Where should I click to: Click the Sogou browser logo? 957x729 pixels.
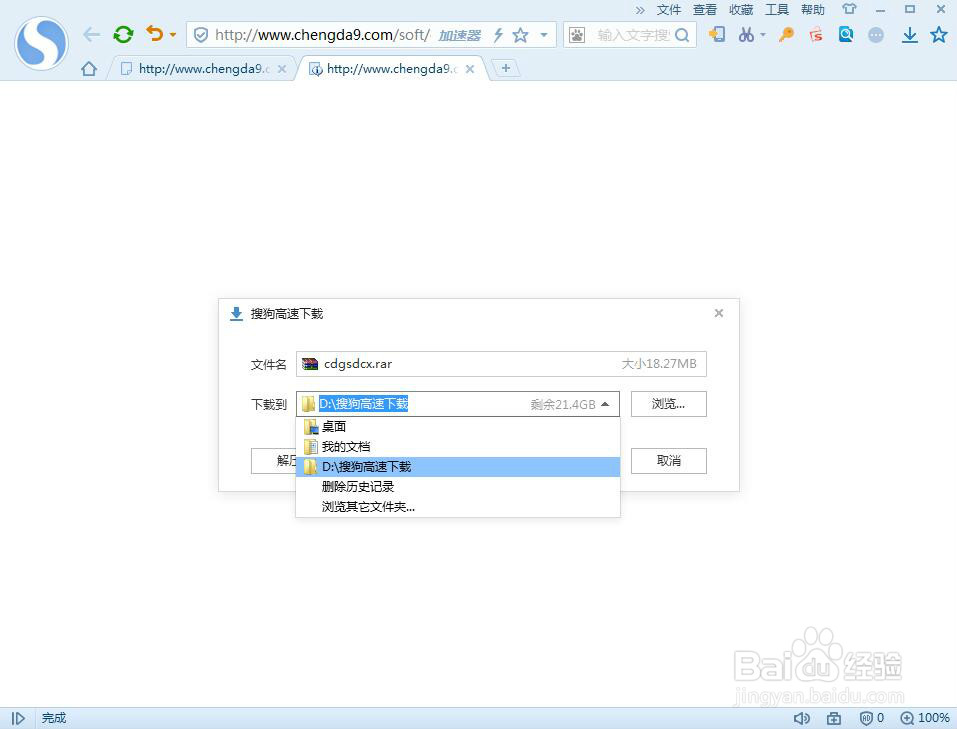42,43
